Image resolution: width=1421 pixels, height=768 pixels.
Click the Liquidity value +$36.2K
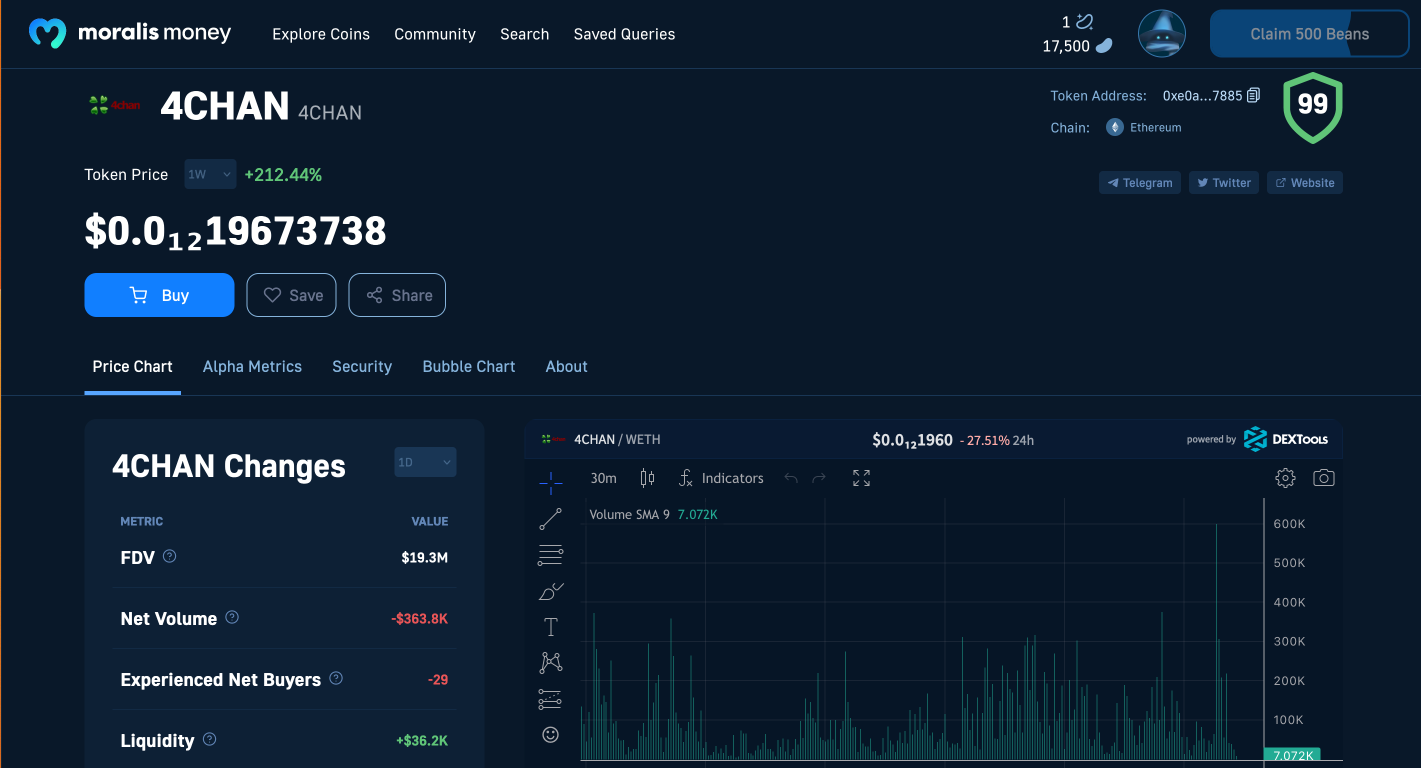(421, 740)
